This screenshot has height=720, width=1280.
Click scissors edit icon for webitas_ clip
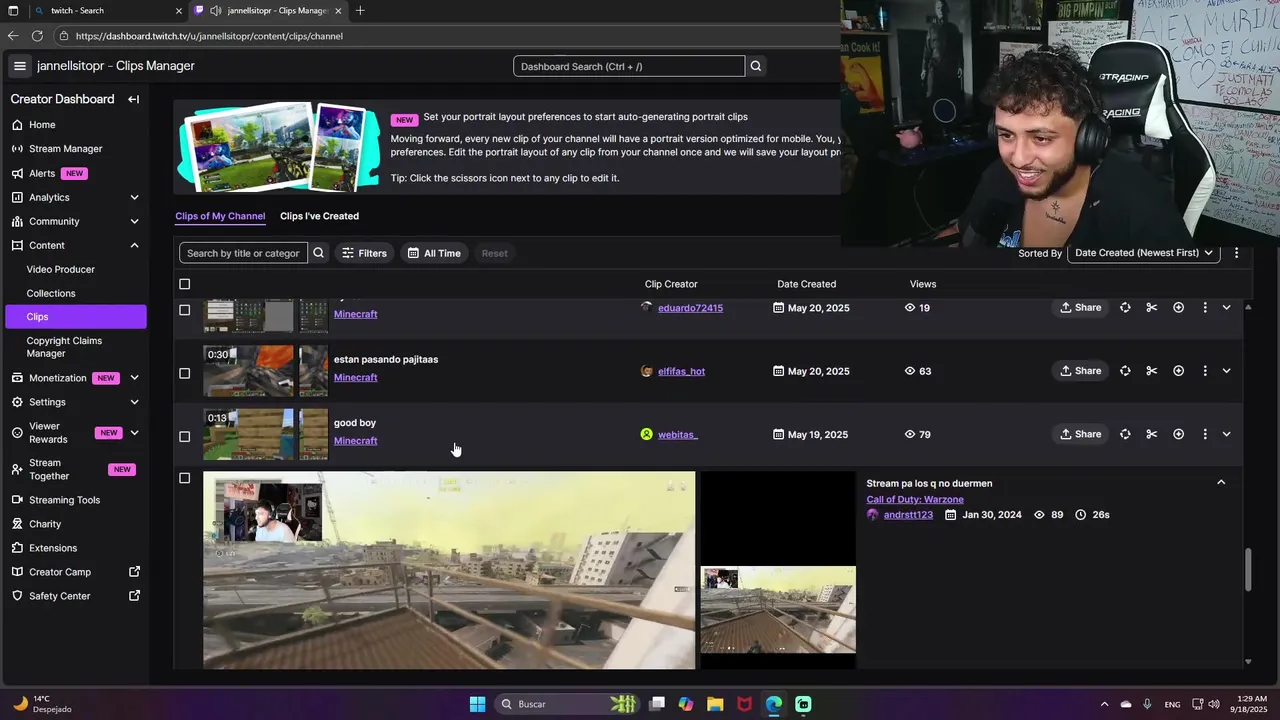(x=1151, y=434)
